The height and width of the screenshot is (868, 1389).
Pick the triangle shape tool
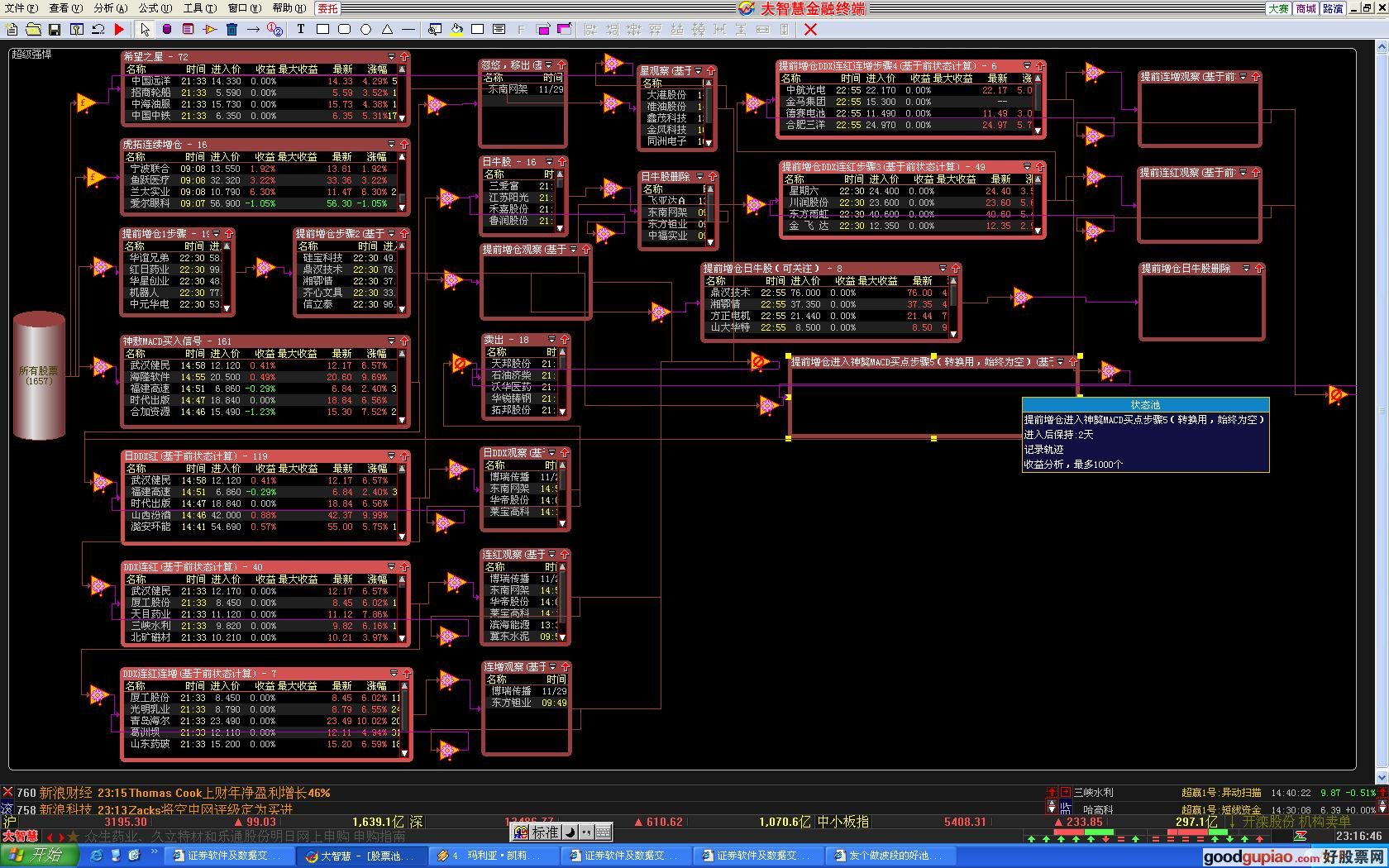[387, 29]
